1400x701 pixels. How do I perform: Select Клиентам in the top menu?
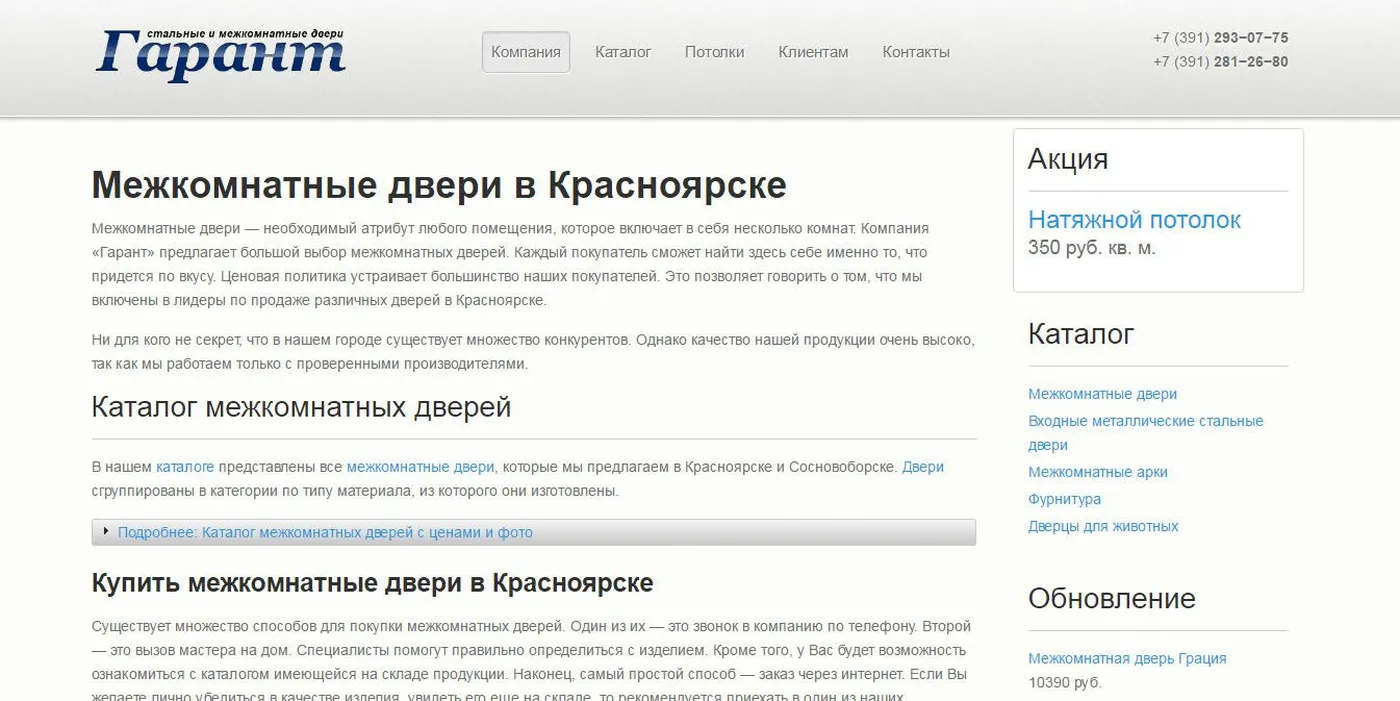click(813, 52)
